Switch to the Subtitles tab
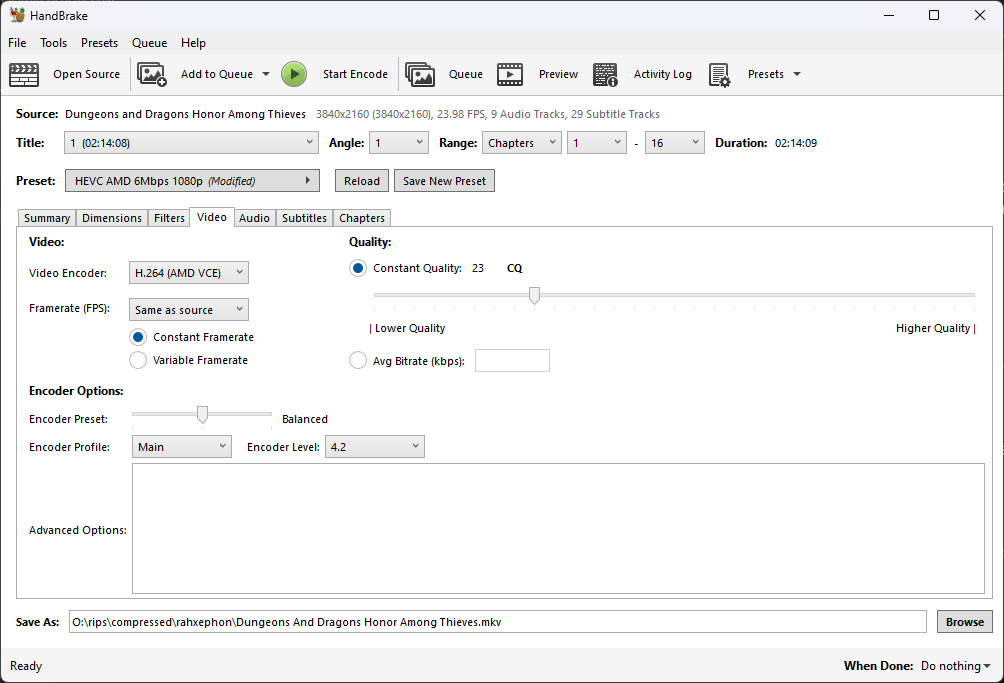Viewport: 1004px width, 683px height. pos(304,218)
